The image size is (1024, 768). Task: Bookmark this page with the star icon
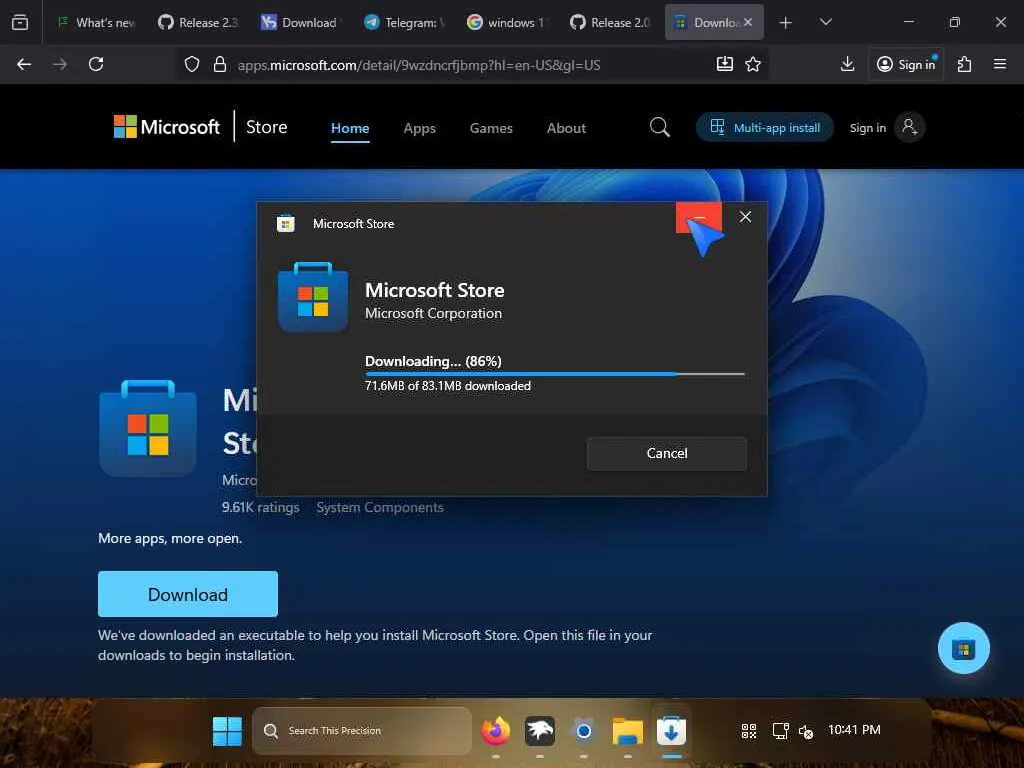[x=753, y=64]
